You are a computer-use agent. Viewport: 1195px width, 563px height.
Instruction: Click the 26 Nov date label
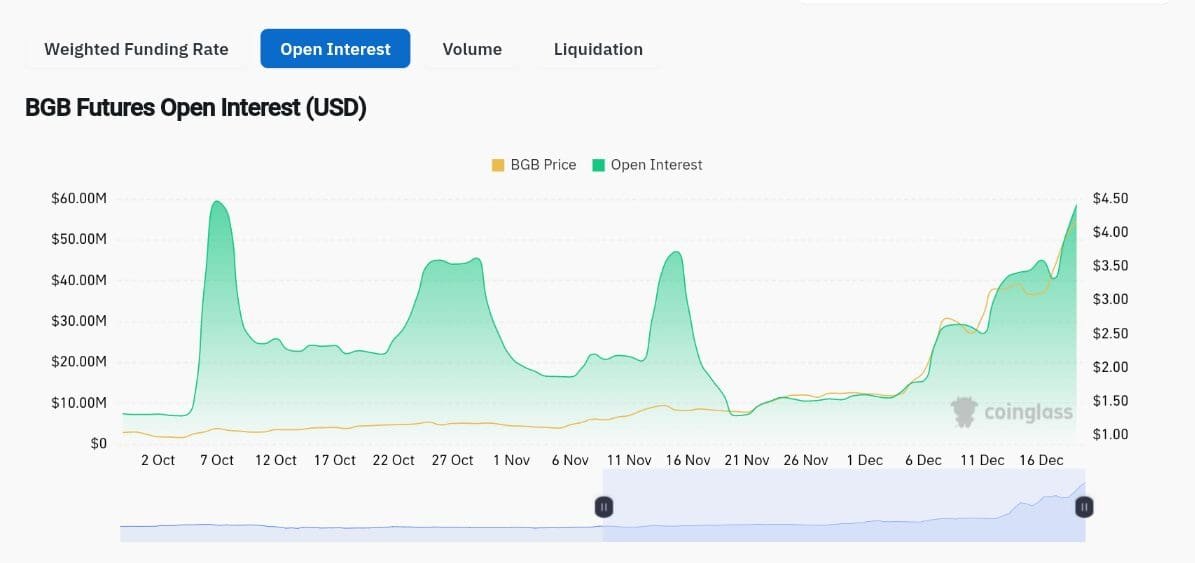(806, 460)
